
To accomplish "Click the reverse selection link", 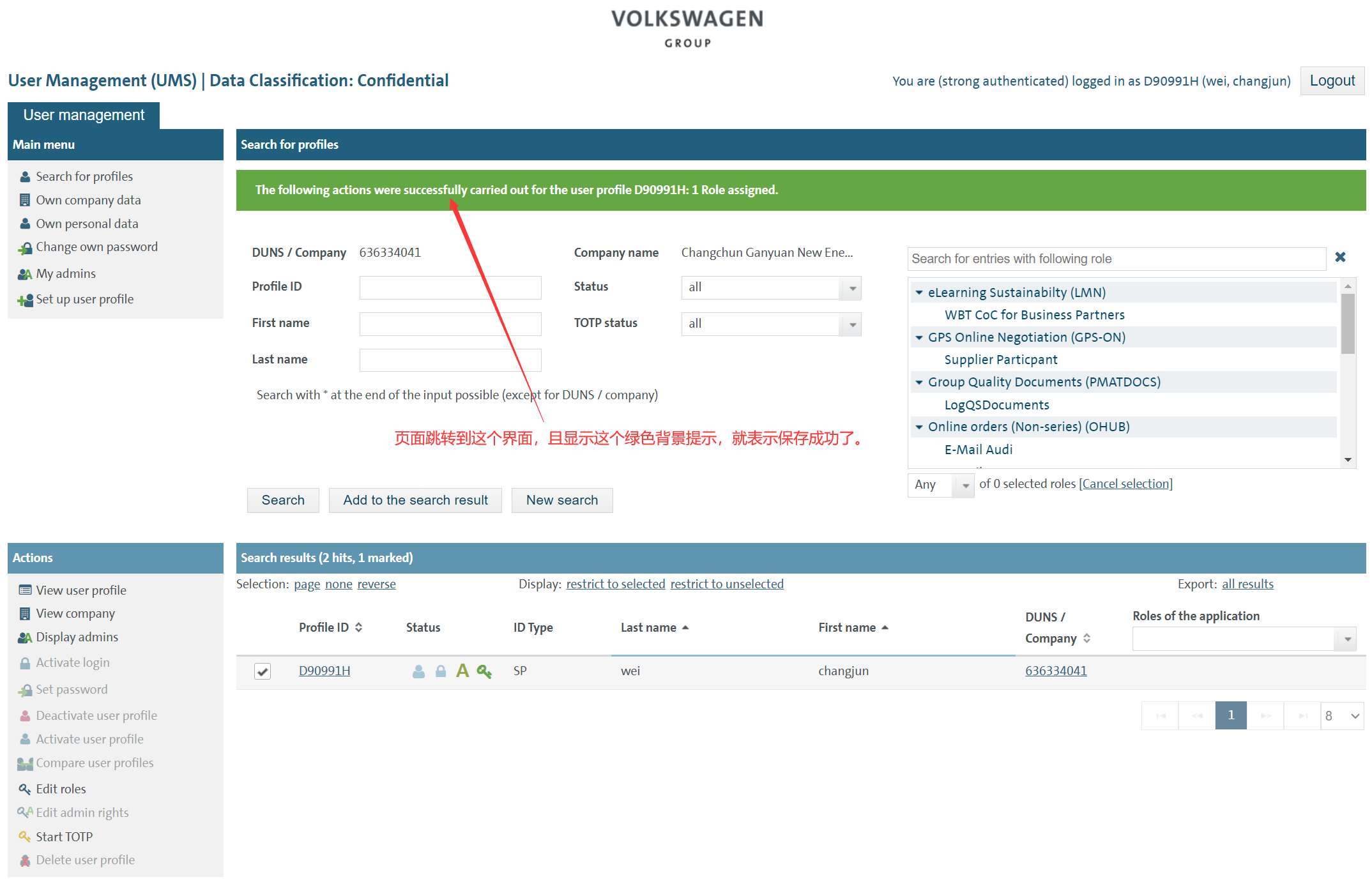I will 376,584.
